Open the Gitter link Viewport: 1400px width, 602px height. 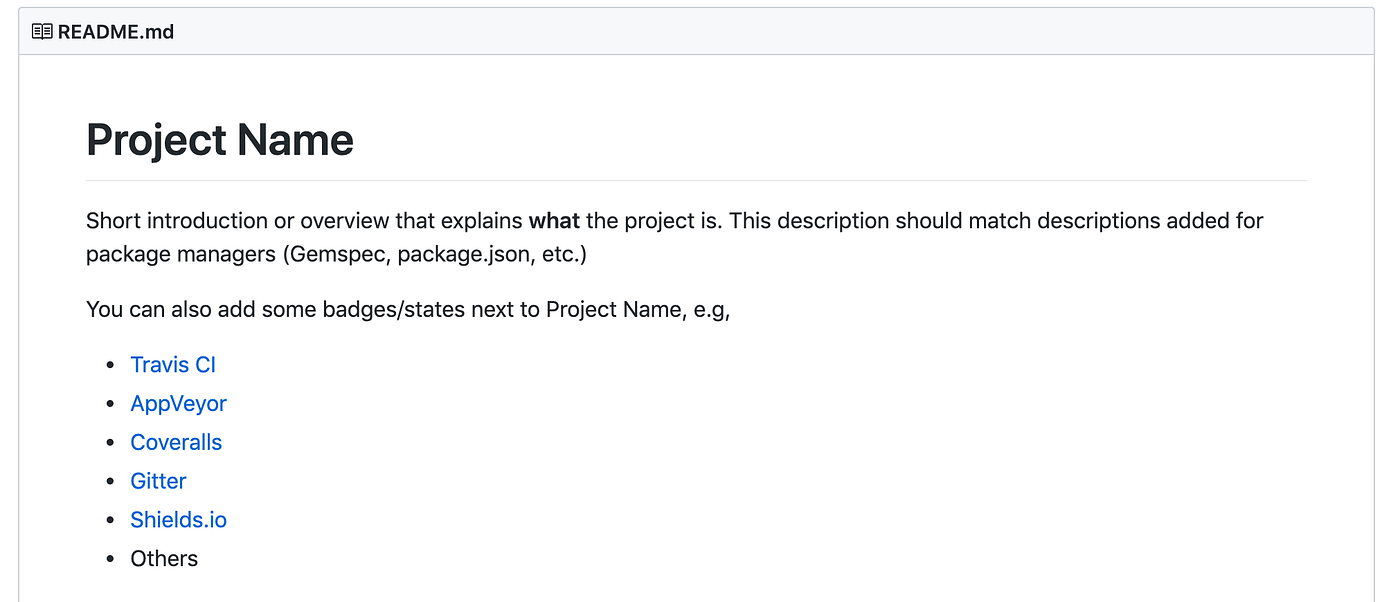[x=158, y=482]
